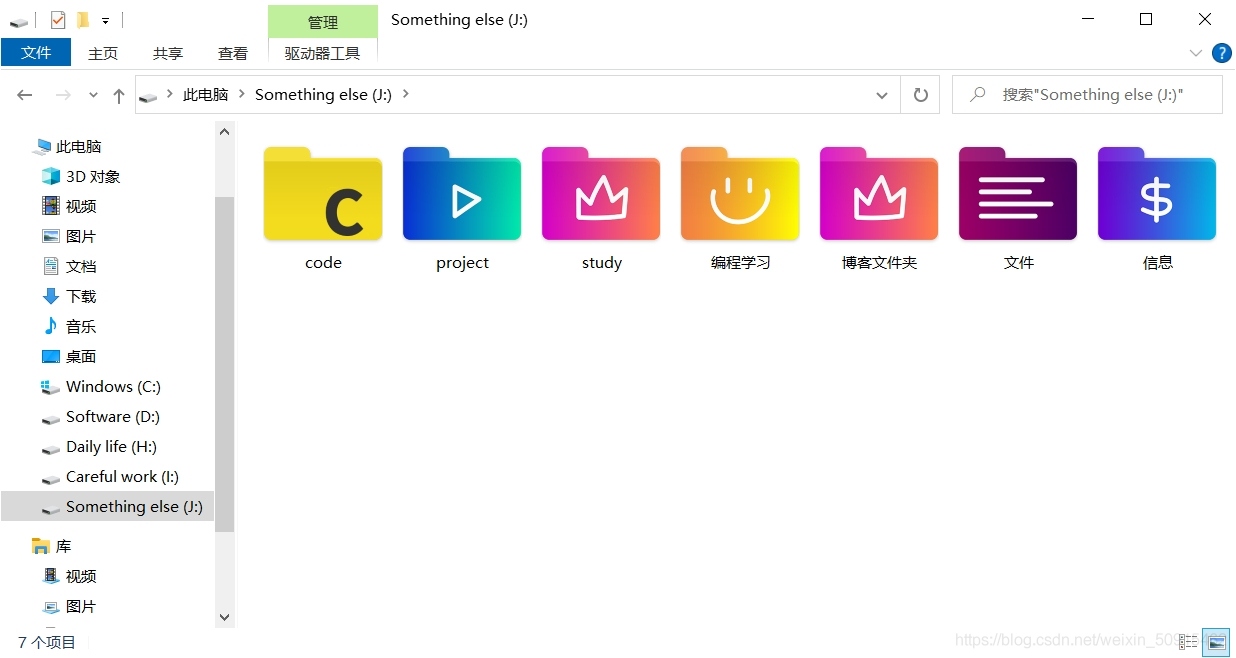Expand breadcrumb arrow after Something else (J:)

pyautogui.click(x=405, y=95)
